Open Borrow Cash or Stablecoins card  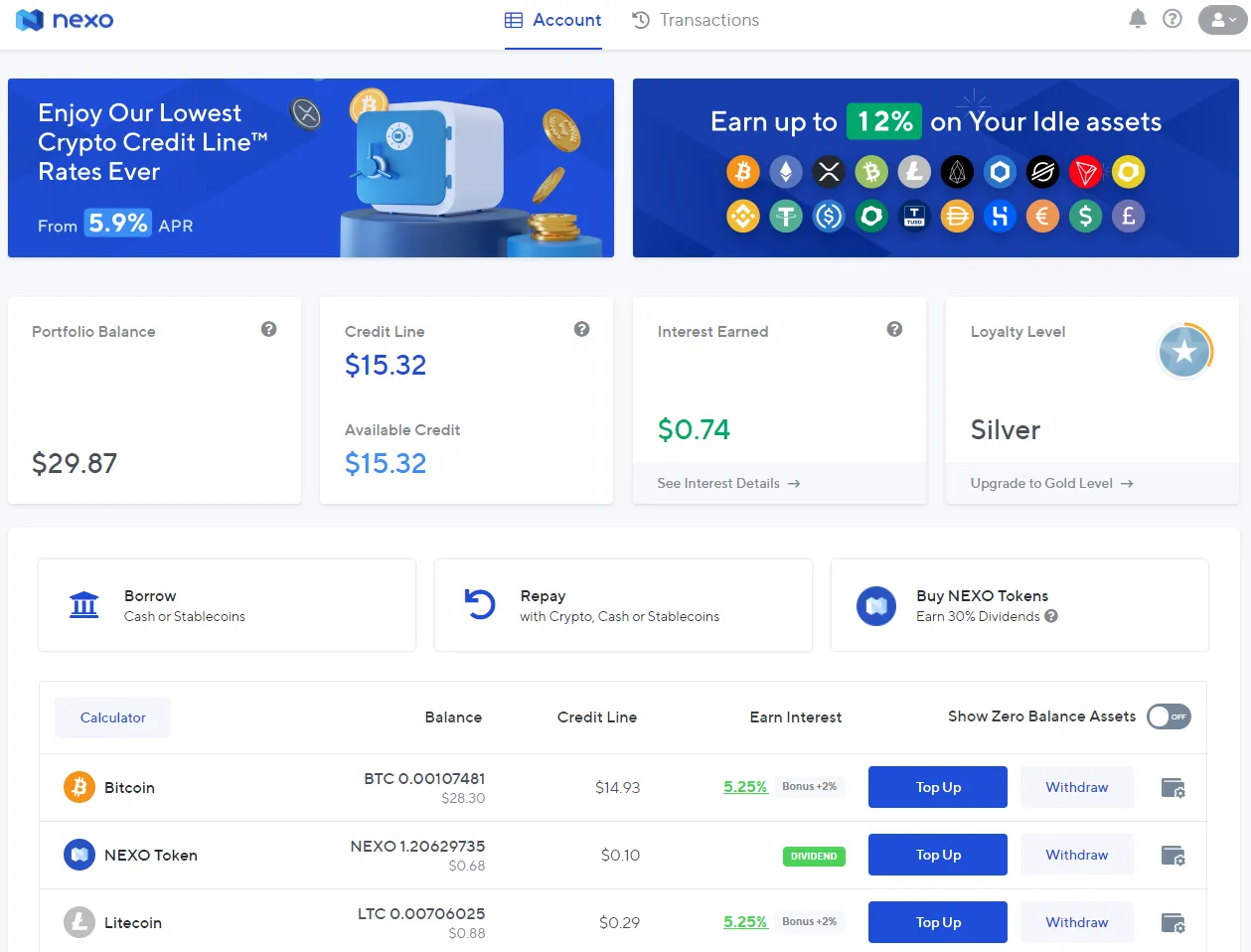click(227, 605)
